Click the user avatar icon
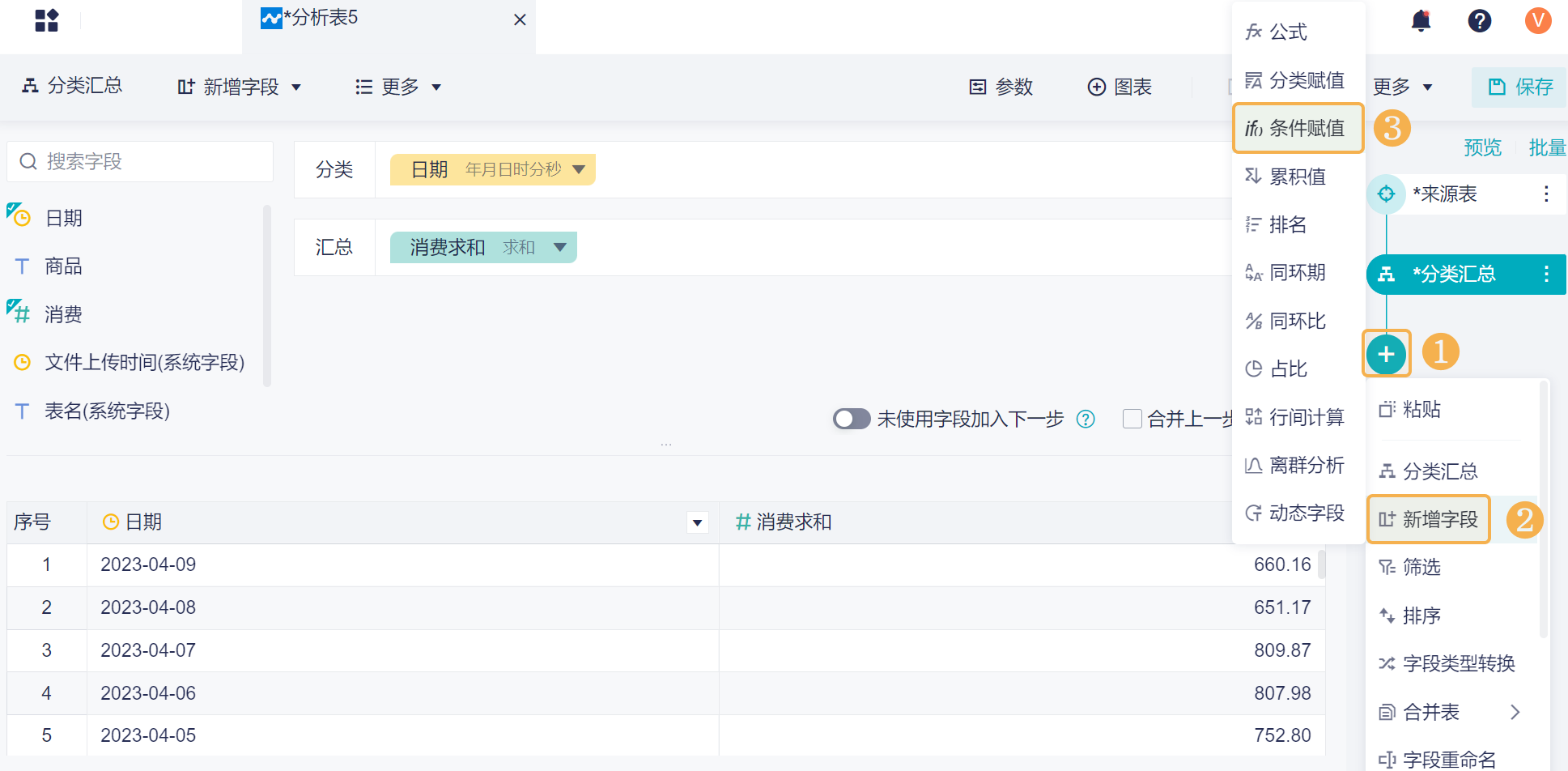The image size is (1568, 771). point(1537,20)
